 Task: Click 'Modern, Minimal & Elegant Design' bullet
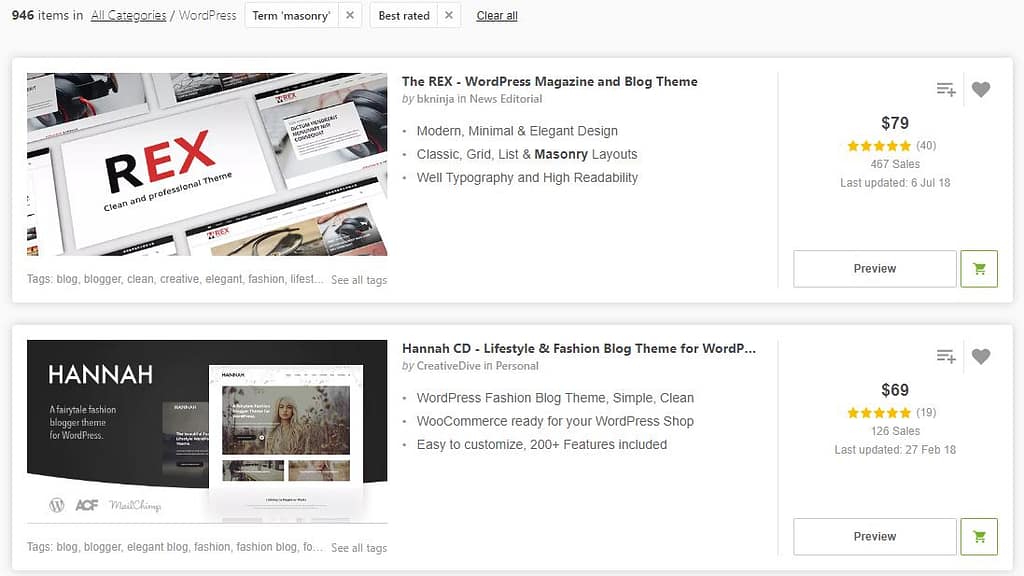coord(517,131)
